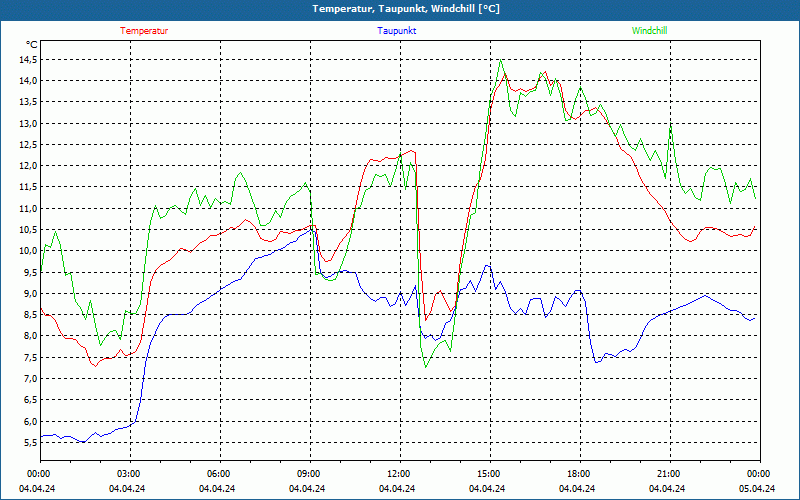Click the 15:00 time label on x-axis
The width and height of the screenshot is (800, 500).
[489, 474]
